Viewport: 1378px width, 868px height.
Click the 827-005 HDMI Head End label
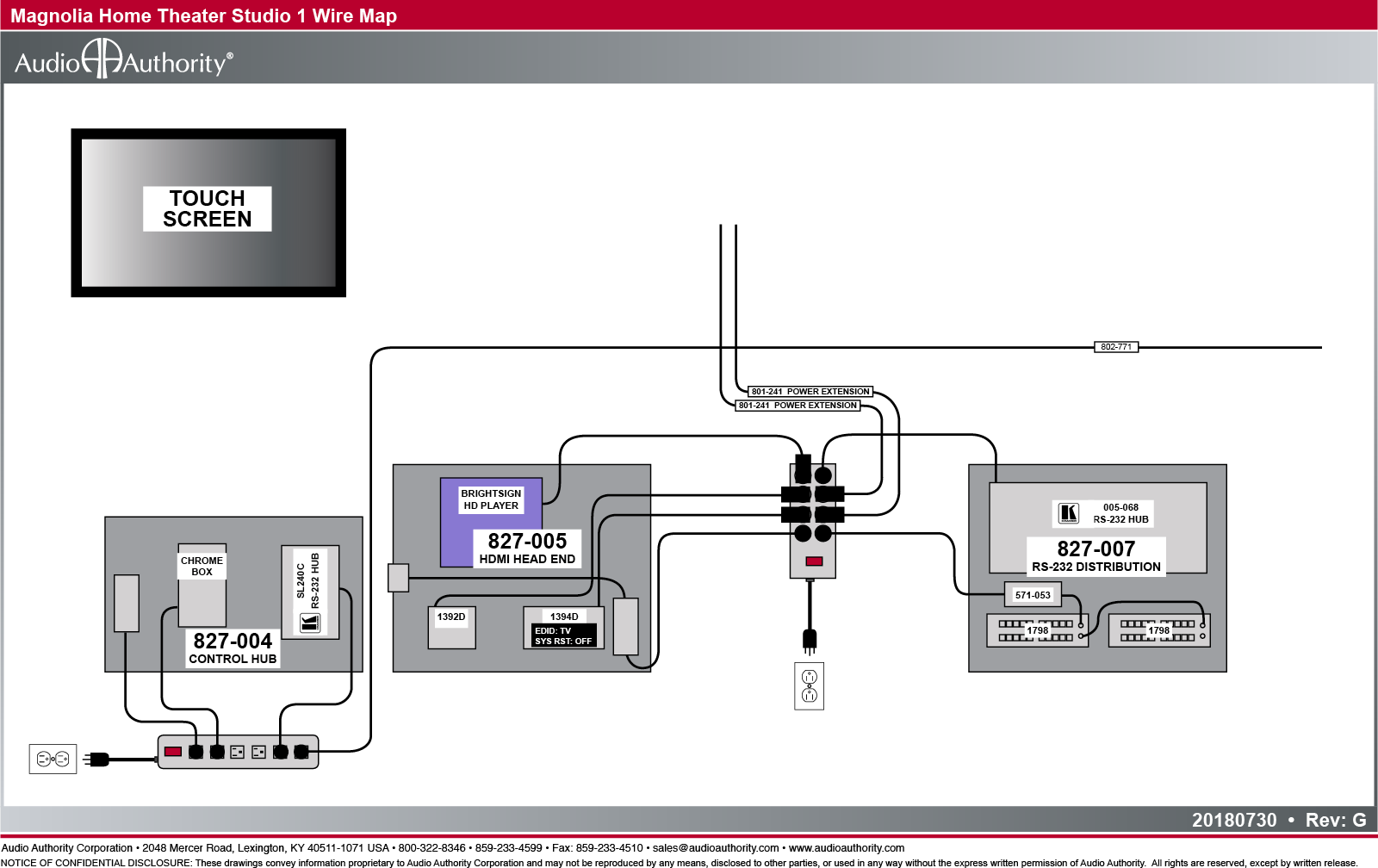[x=527, y=548]
